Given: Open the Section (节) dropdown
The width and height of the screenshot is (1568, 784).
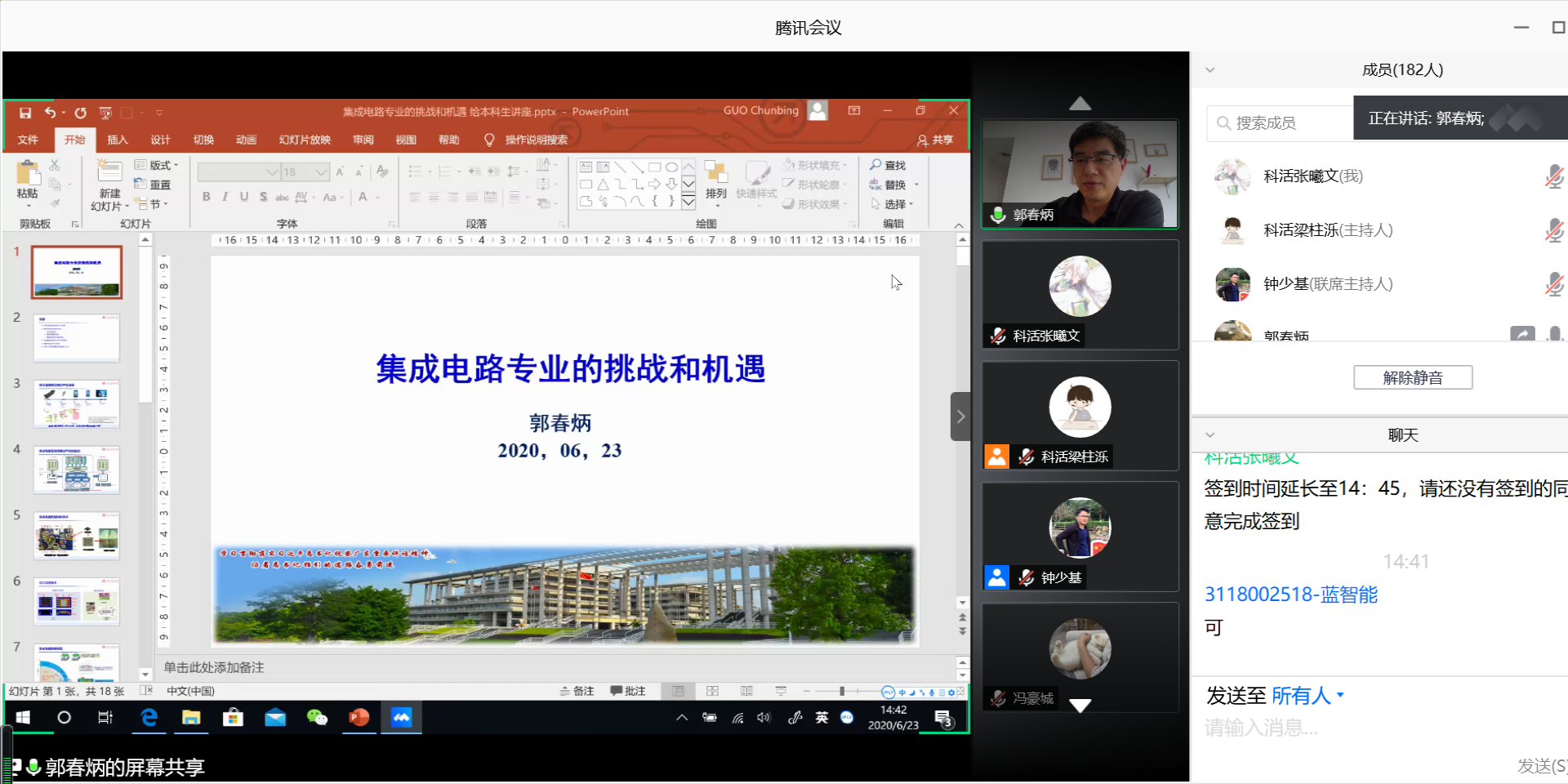Looking at the screenshot, I should click(x=152, y=204).
